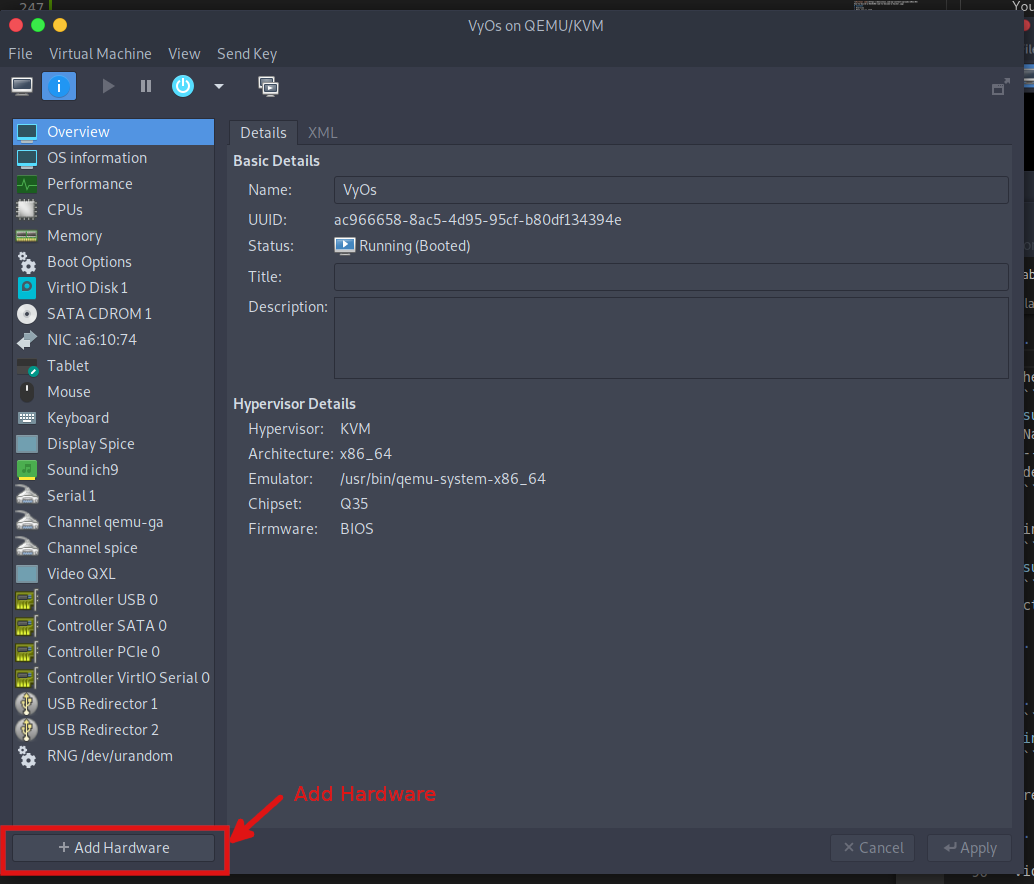Viewport: 1034px width, 884px height.
Task: Click the Name field containing VyOs
Action: point(671,190)
